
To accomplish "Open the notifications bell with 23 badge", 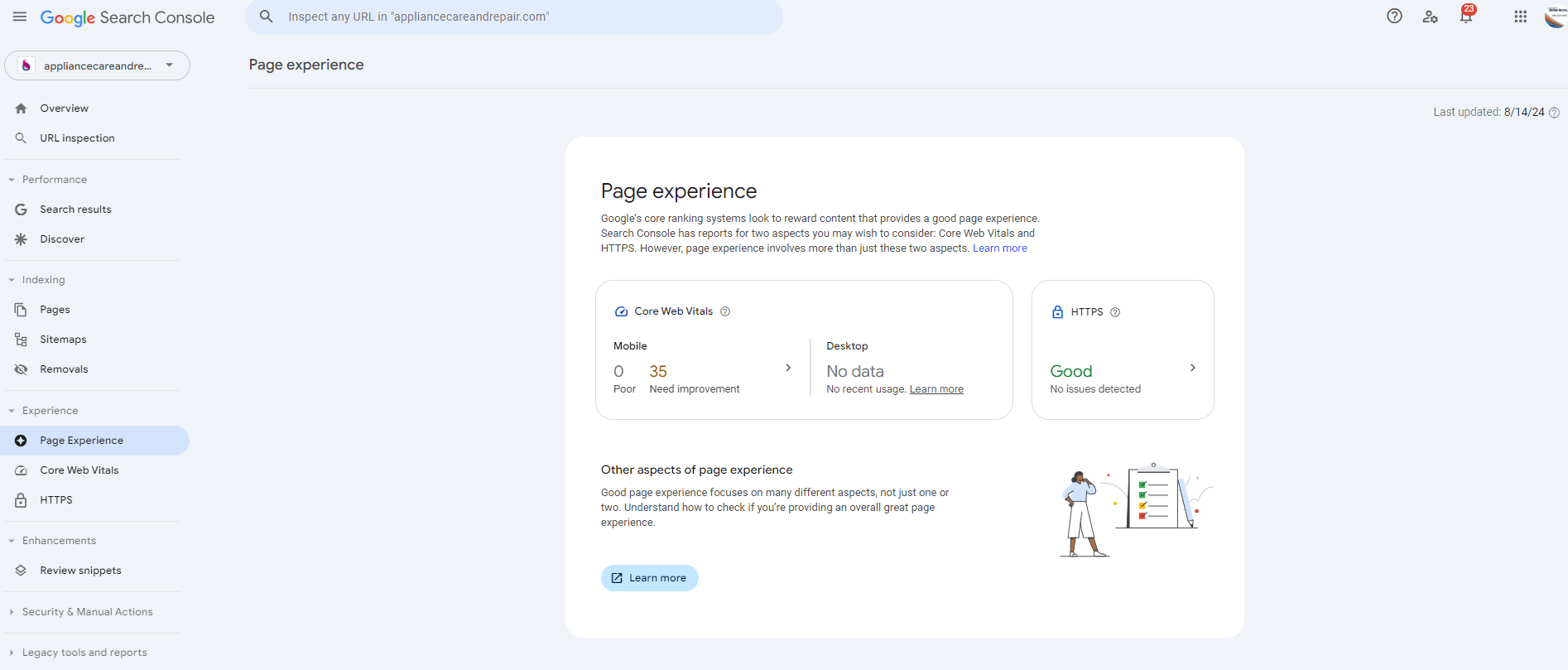I will pos(1466,17).
